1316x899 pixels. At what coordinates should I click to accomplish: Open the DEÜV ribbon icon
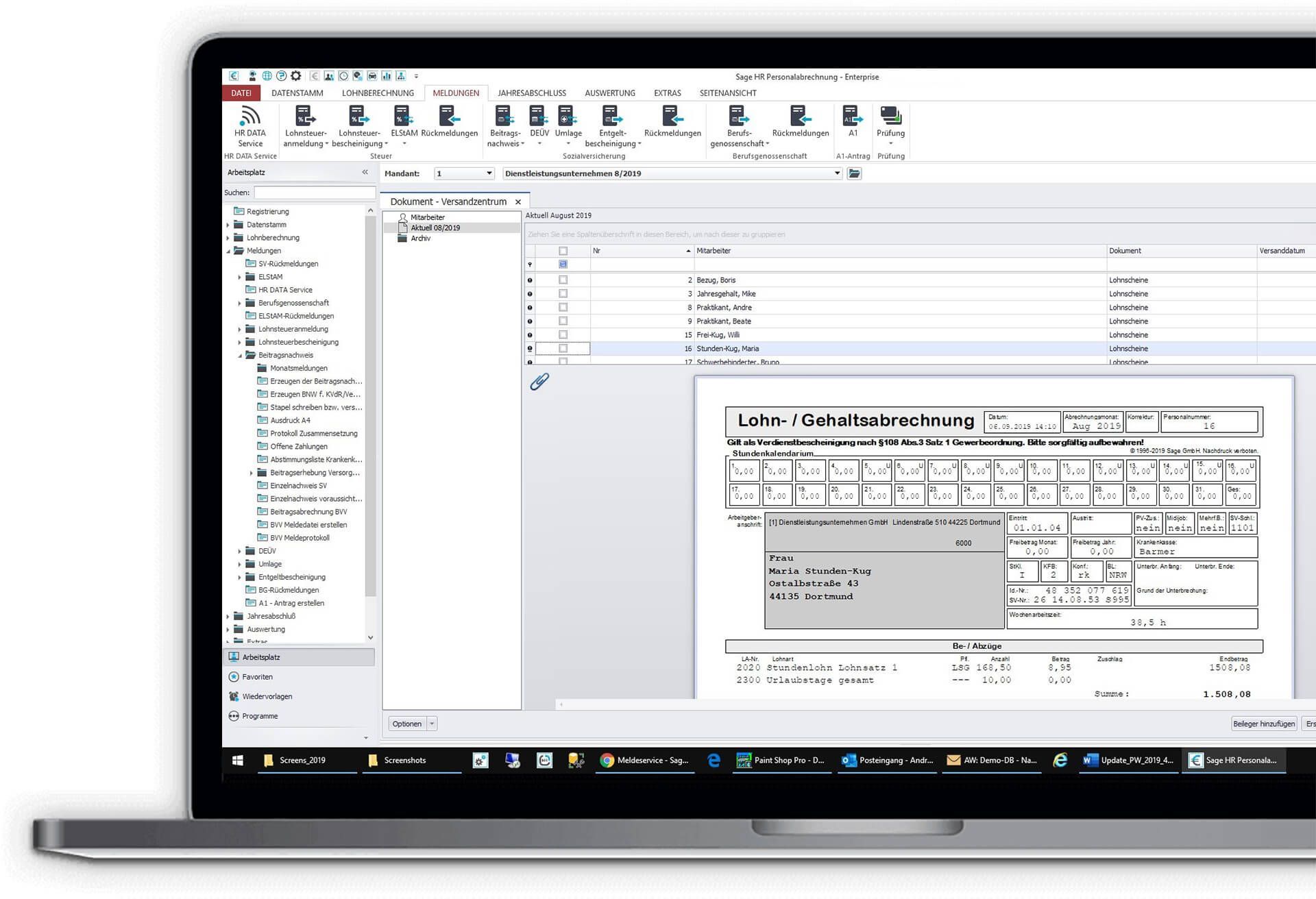tap(539, 116)
